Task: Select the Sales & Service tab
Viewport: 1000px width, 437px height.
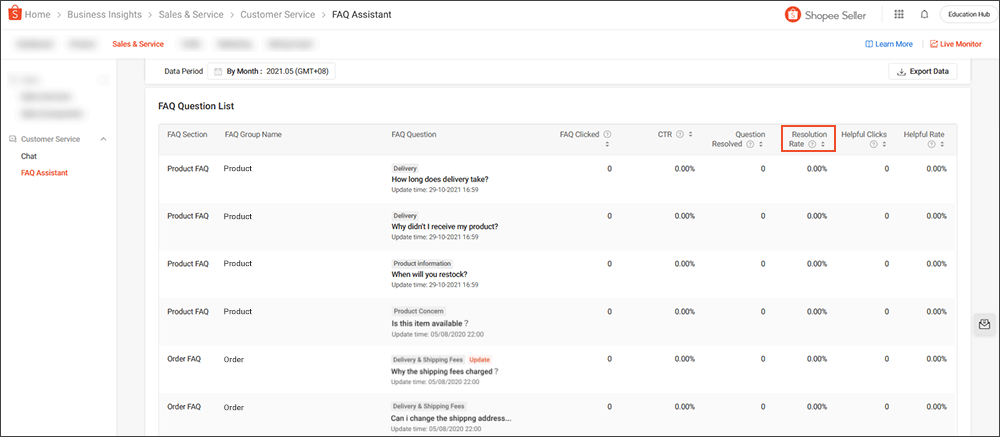Action: click(138, 44)
